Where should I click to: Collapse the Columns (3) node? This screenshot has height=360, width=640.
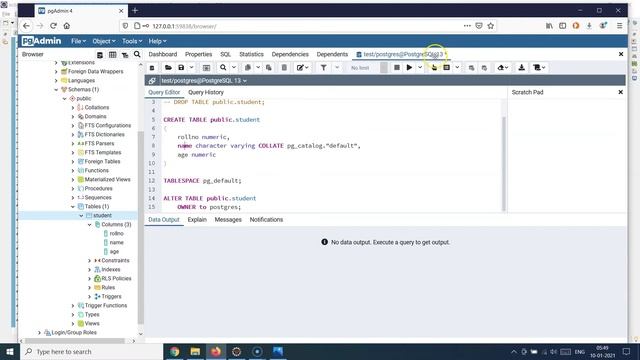pyautogui.click(x=89, y=224)
